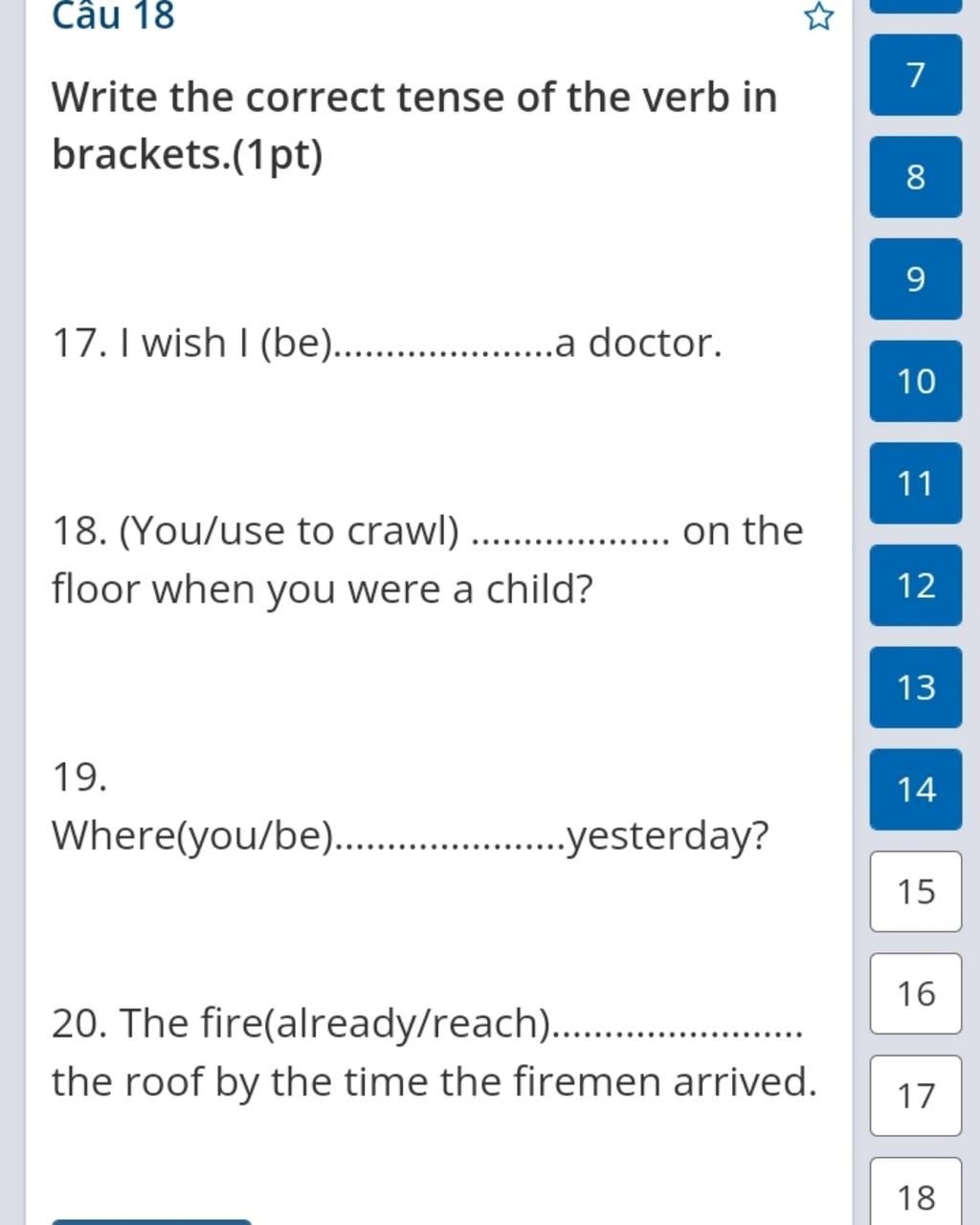Go to question 12 tile
Screen dimensions: 980x1225
pos(916,586)
